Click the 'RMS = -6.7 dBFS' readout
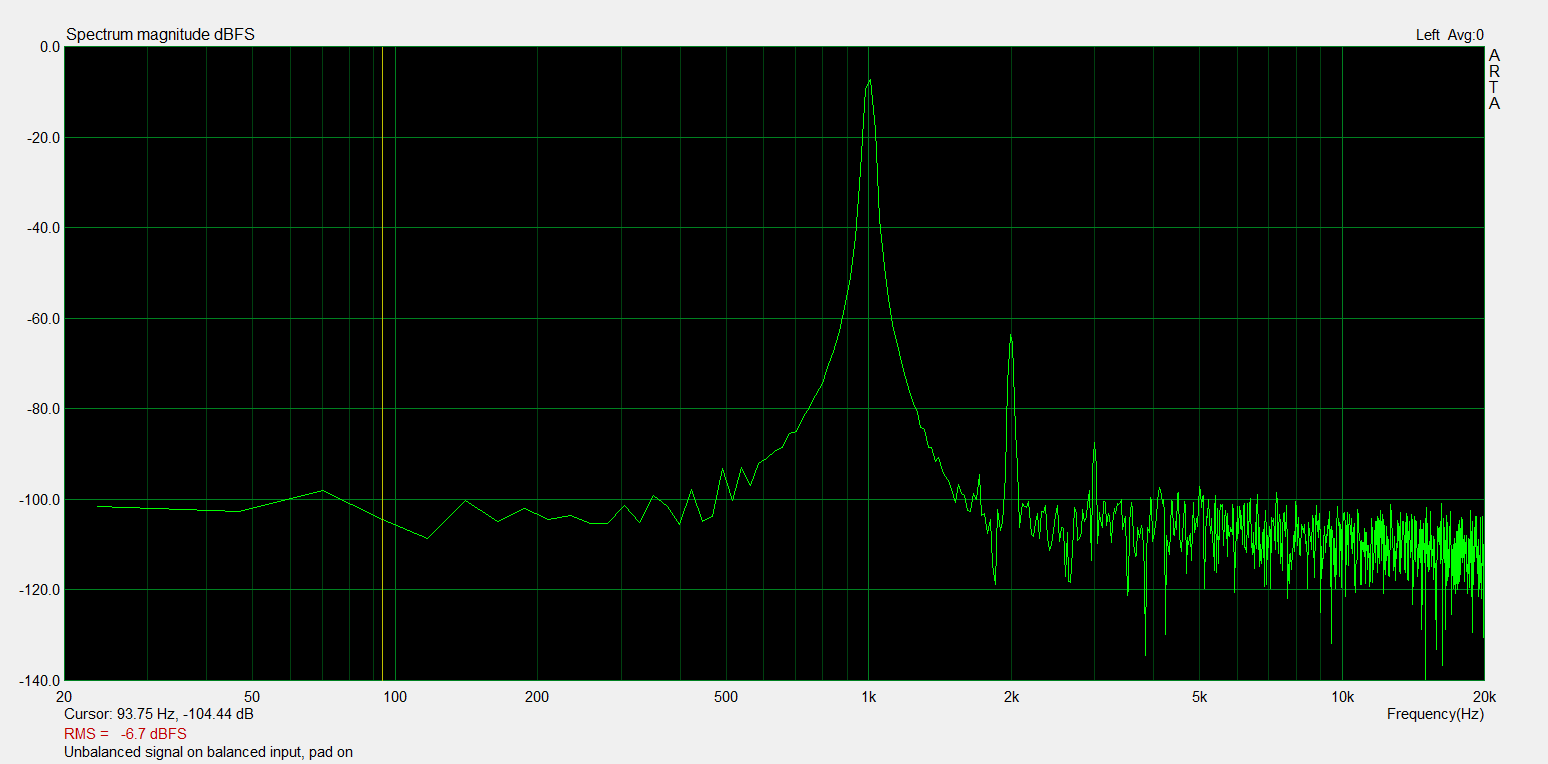The width and height of the screenshot is (1548, 764). pyautogui.click(x=125, y=734)
